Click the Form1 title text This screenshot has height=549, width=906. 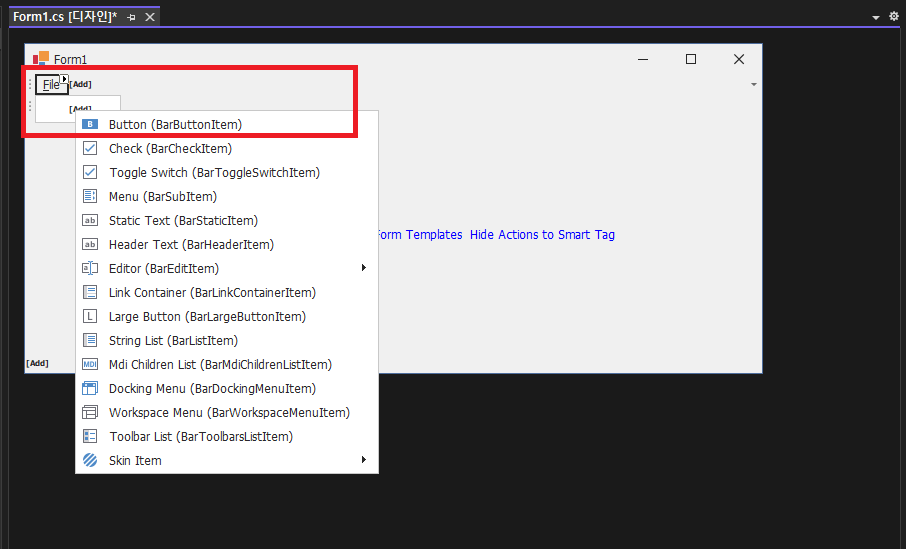70,59
